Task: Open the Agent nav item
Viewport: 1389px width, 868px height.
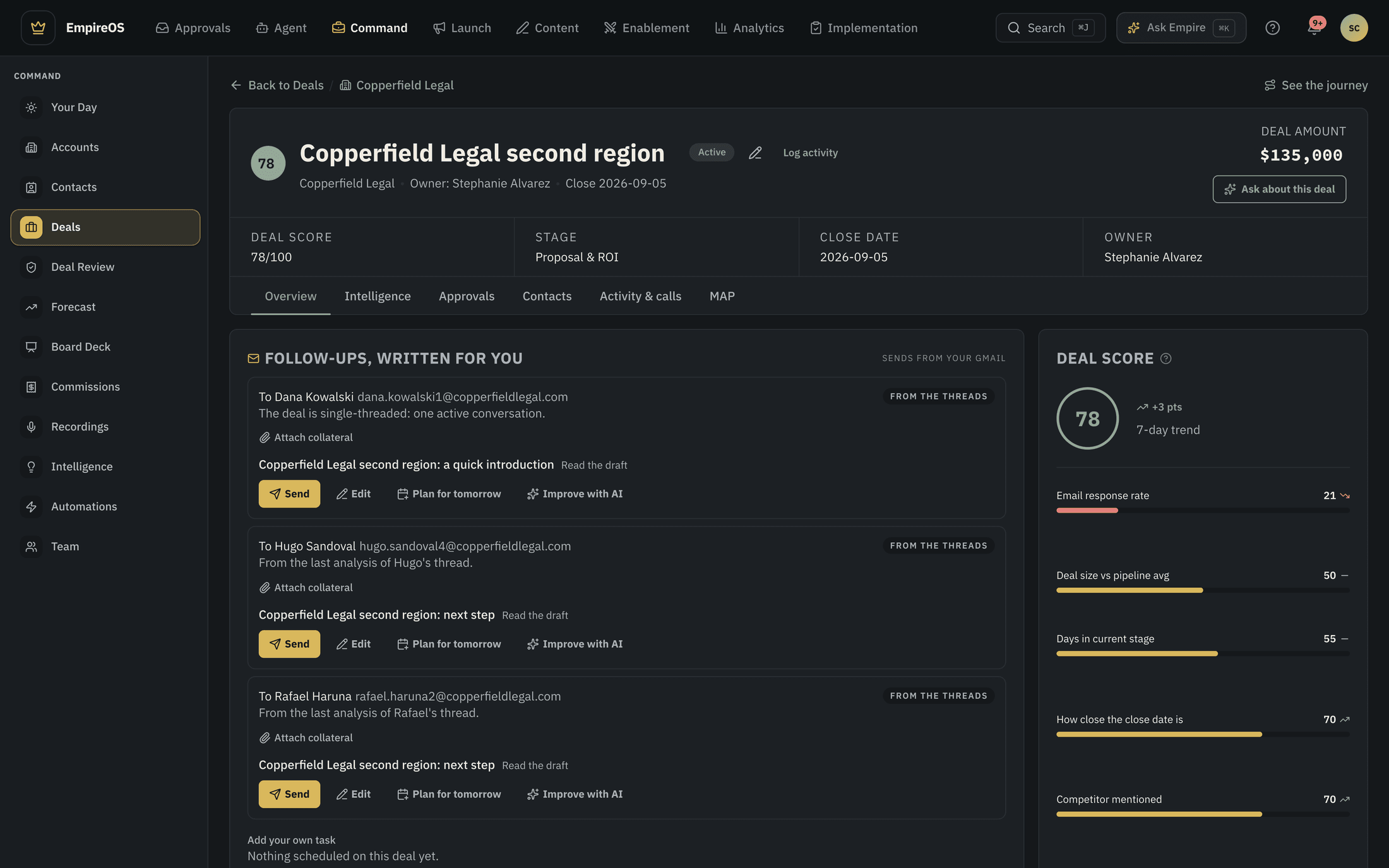Action: pyautogui.click(x=281, y=28)
